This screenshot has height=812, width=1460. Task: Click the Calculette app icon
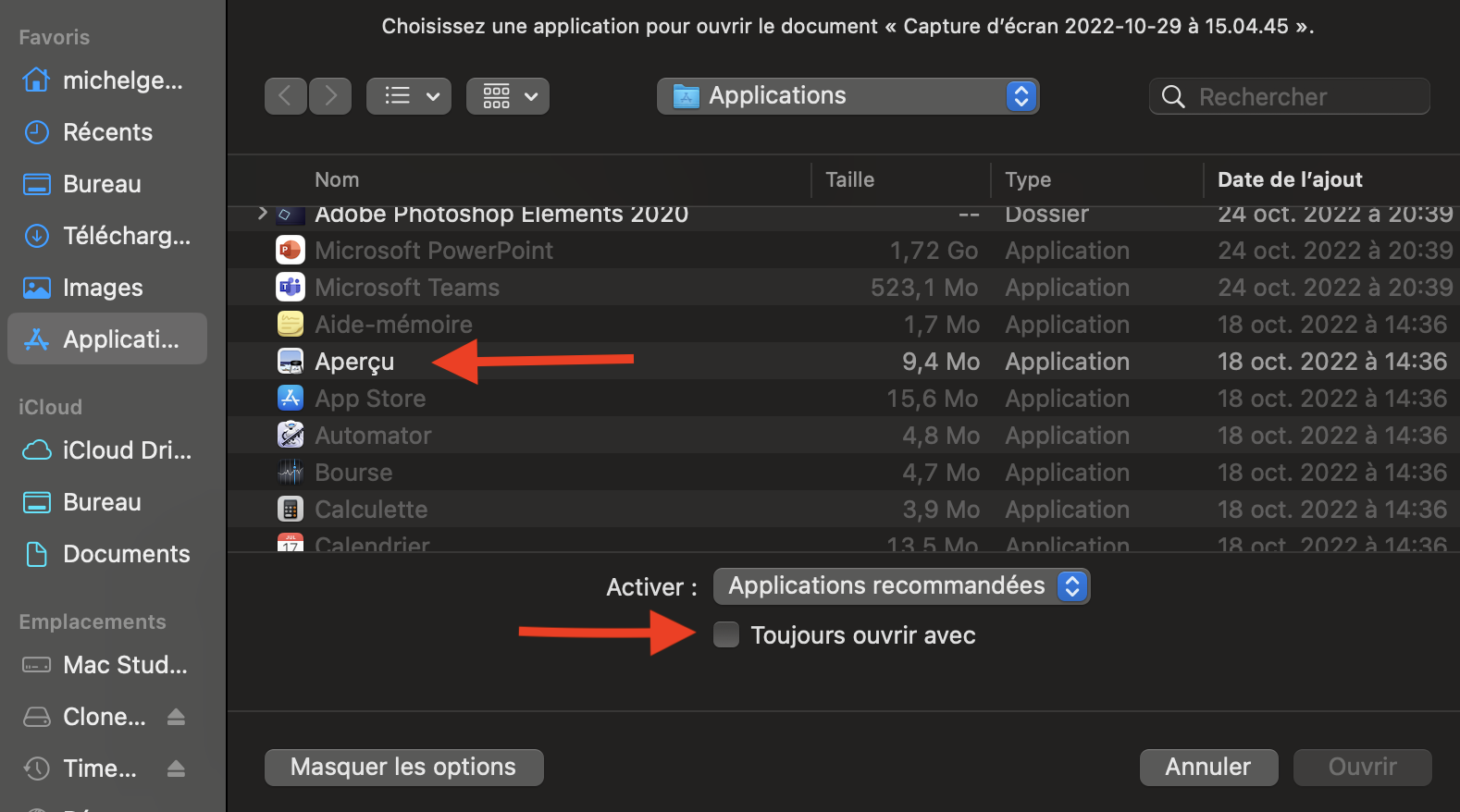point(291,510)
